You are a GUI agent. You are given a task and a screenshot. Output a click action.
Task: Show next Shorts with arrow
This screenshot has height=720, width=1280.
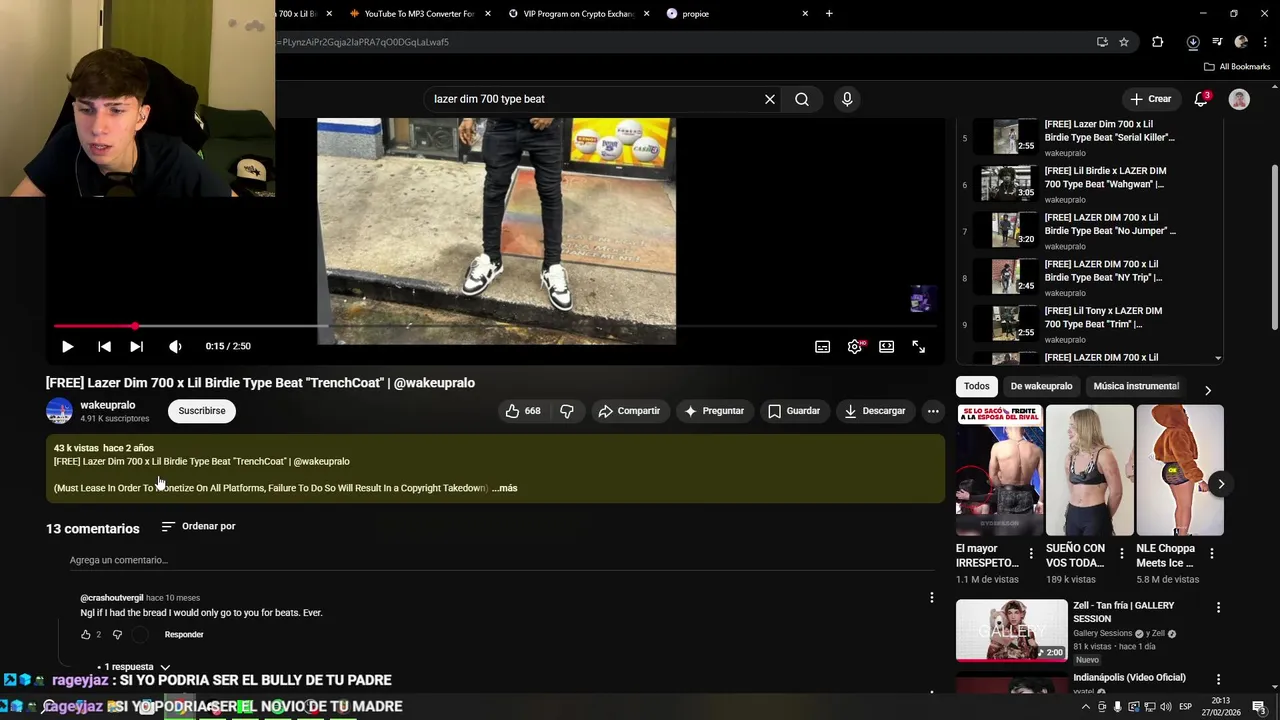tap(1220, 484)
